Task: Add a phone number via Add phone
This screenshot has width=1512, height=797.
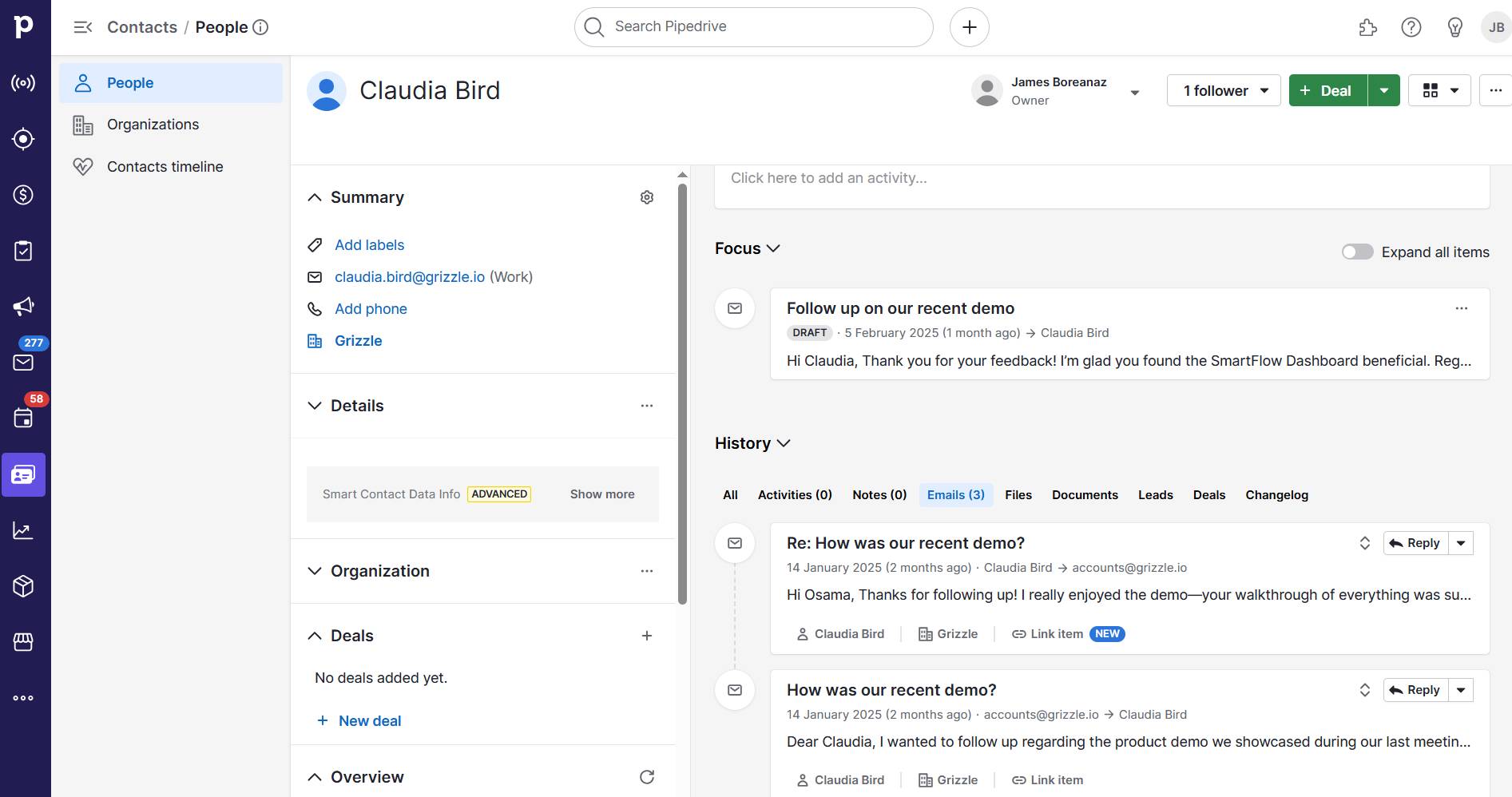Action: [x=371, y=309]
